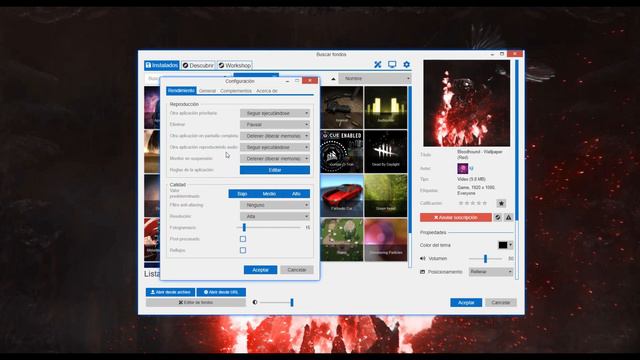Select the yellow audio bars wallpaper thumbnail
Screen dimensions: 640x360
tap(385, 108)
